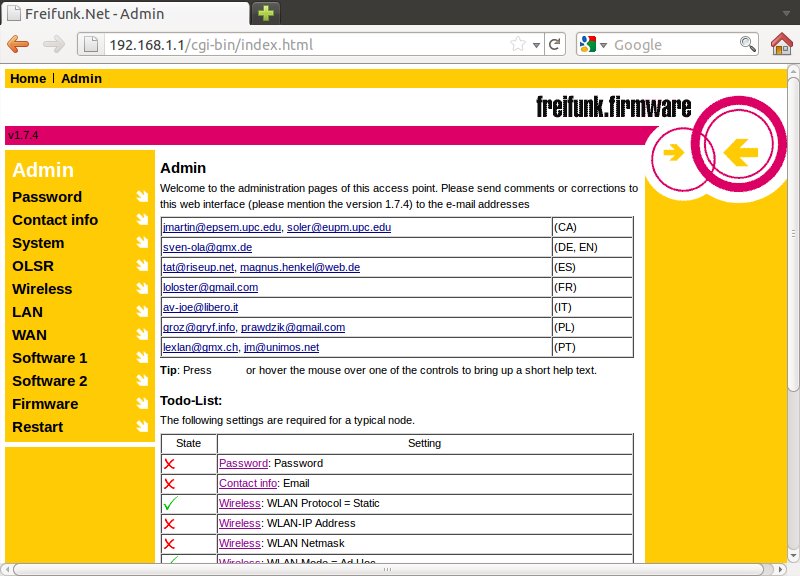The image size is (800, 576).
Task: Click the arrow icon next to LAN
Action: pos(142,311)
